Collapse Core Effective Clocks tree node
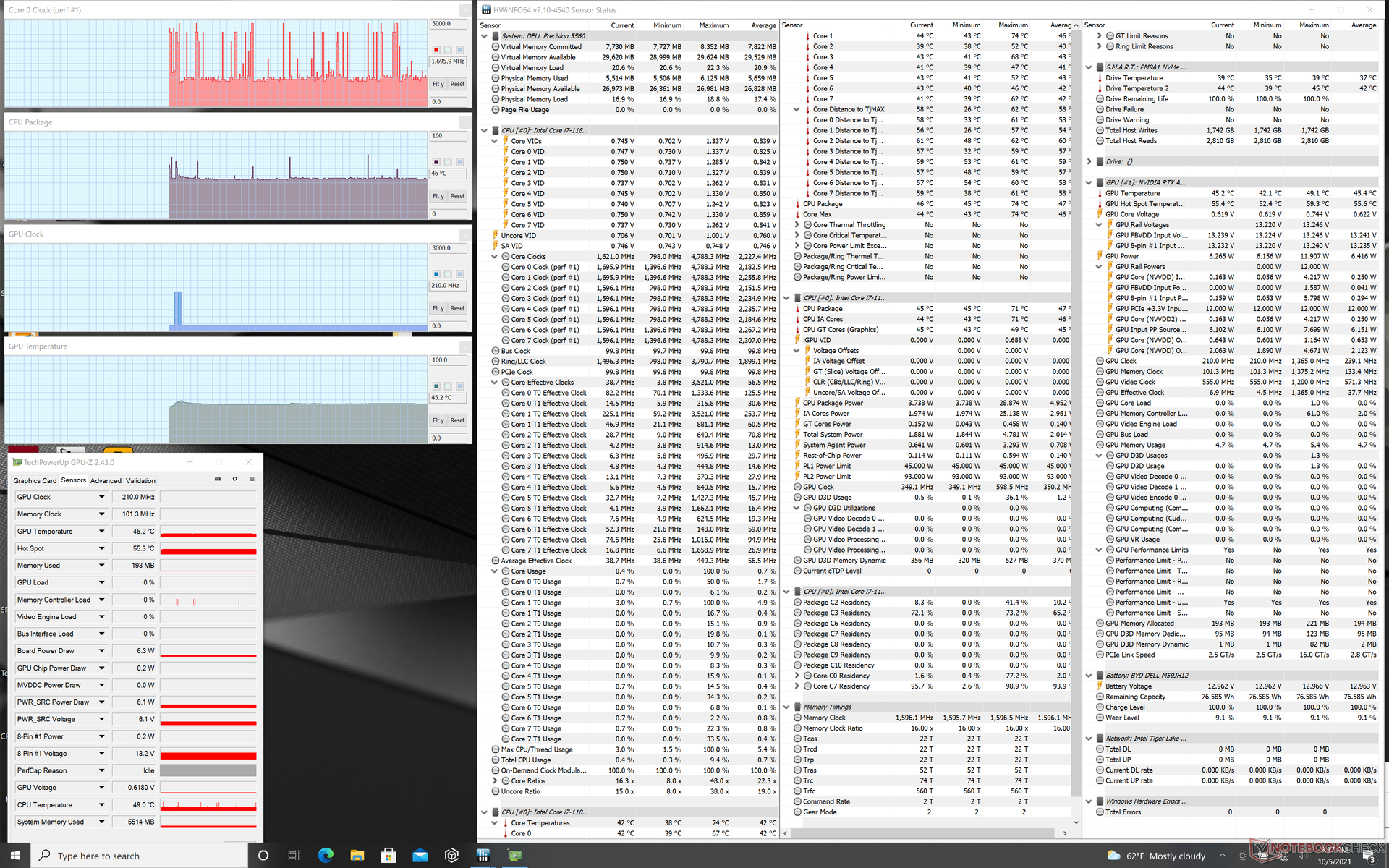This screenshot has height=868, width=1389. point(495,383)
